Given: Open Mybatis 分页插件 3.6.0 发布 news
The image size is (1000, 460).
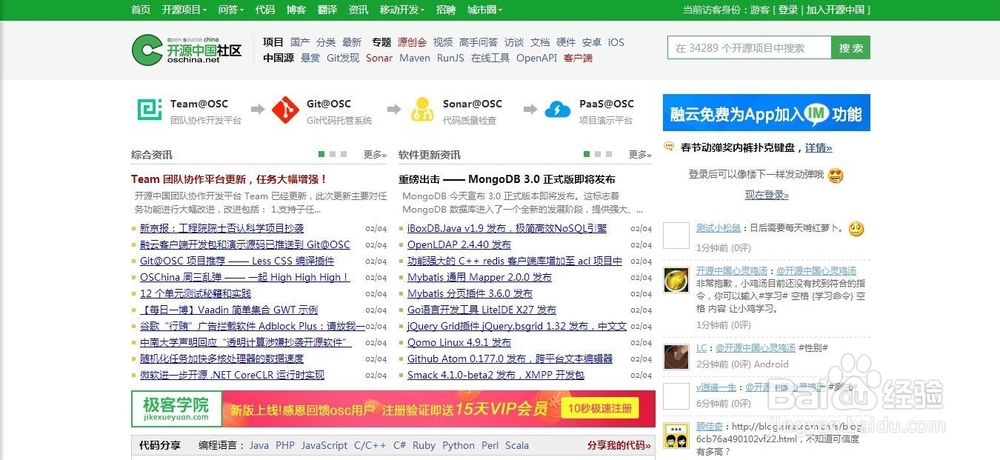Looking at the screenshot, I should pyautogui.click(x=469, y=293).
